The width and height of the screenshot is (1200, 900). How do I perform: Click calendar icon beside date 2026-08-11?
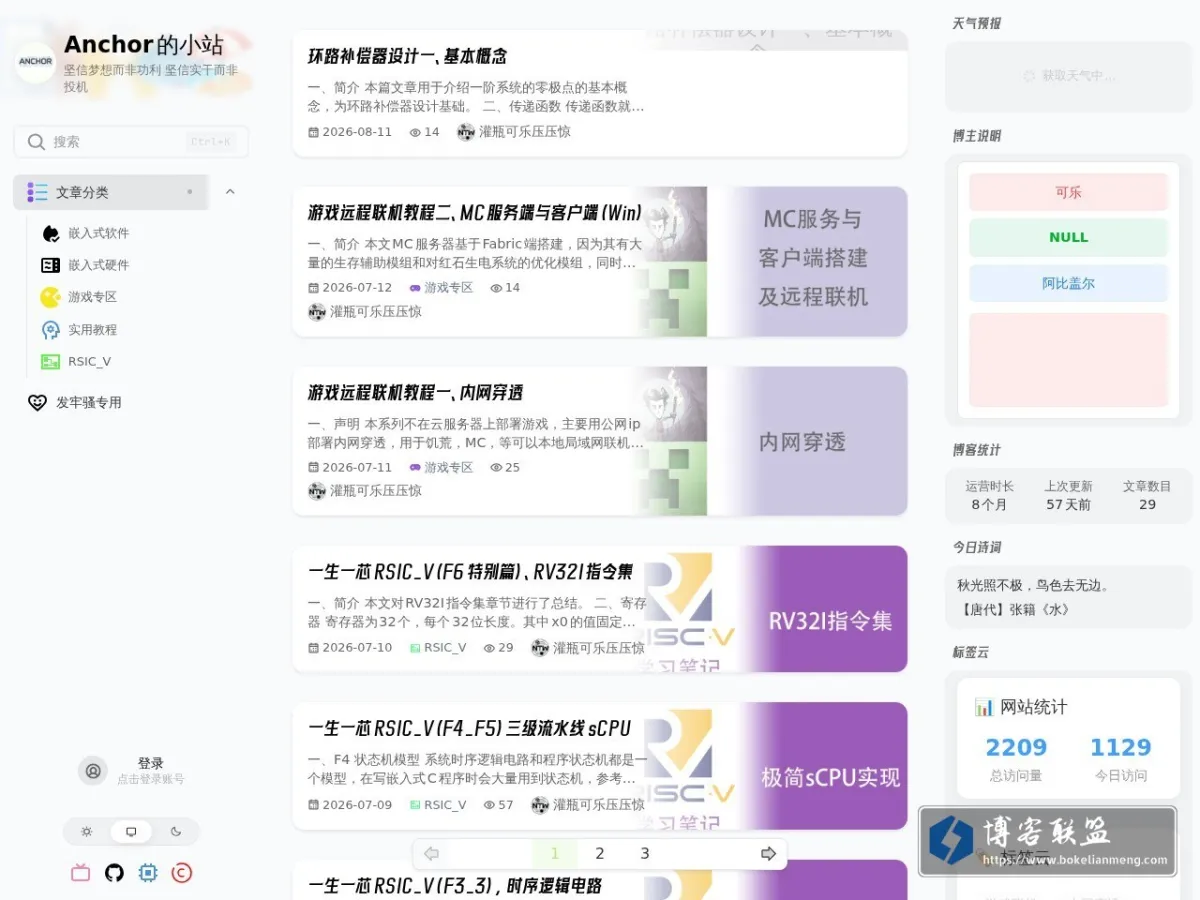coord(313,132)
